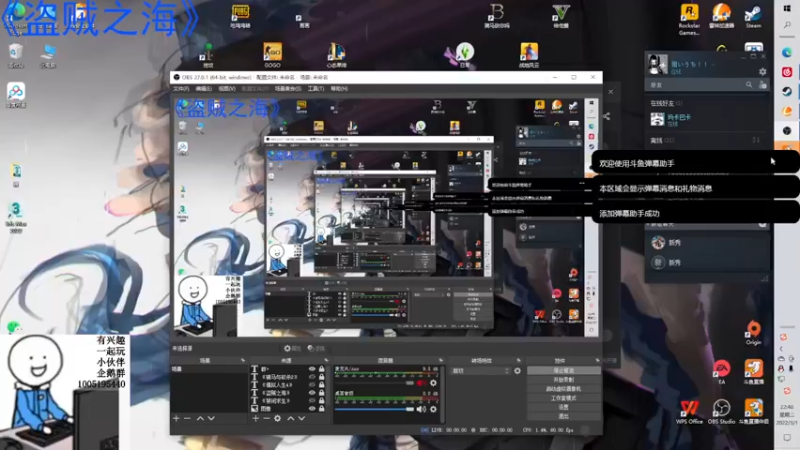The image size is (800, 450).
Task: Open Microsoft Edge from taskbar
Action: [787, 53]
